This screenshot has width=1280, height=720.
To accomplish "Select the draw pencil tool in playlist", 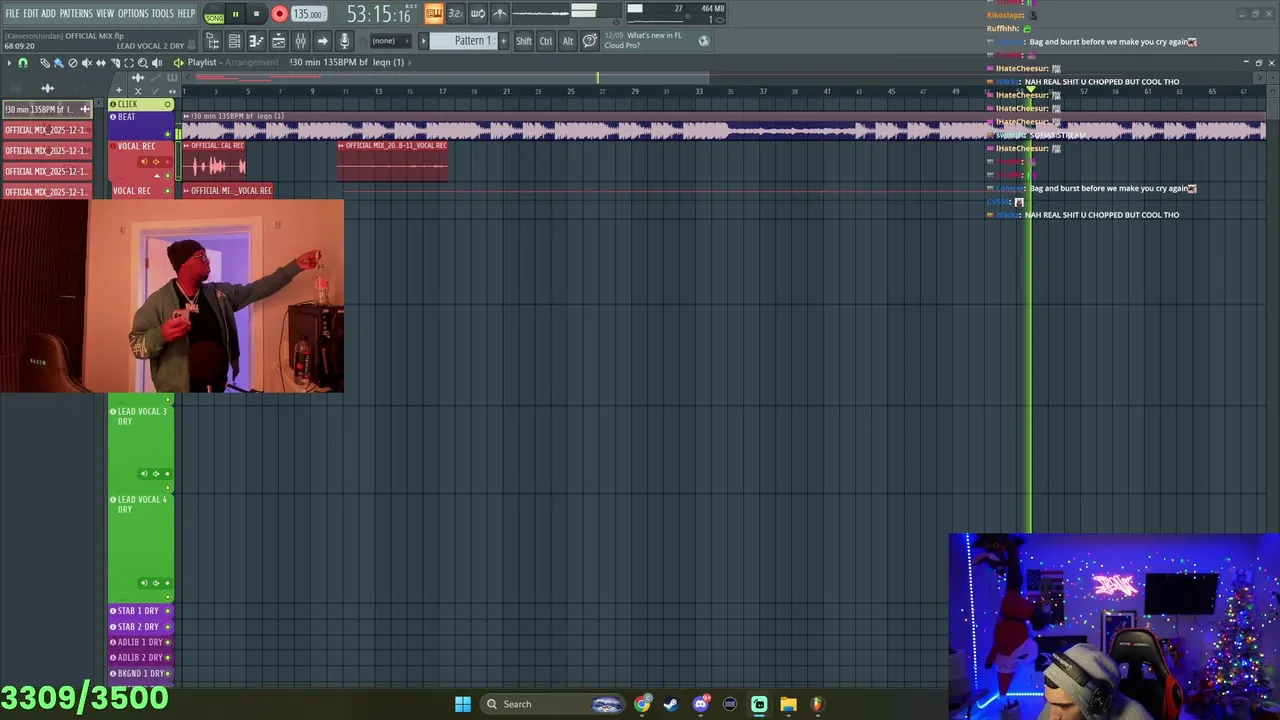I will (x=45, y=63).
